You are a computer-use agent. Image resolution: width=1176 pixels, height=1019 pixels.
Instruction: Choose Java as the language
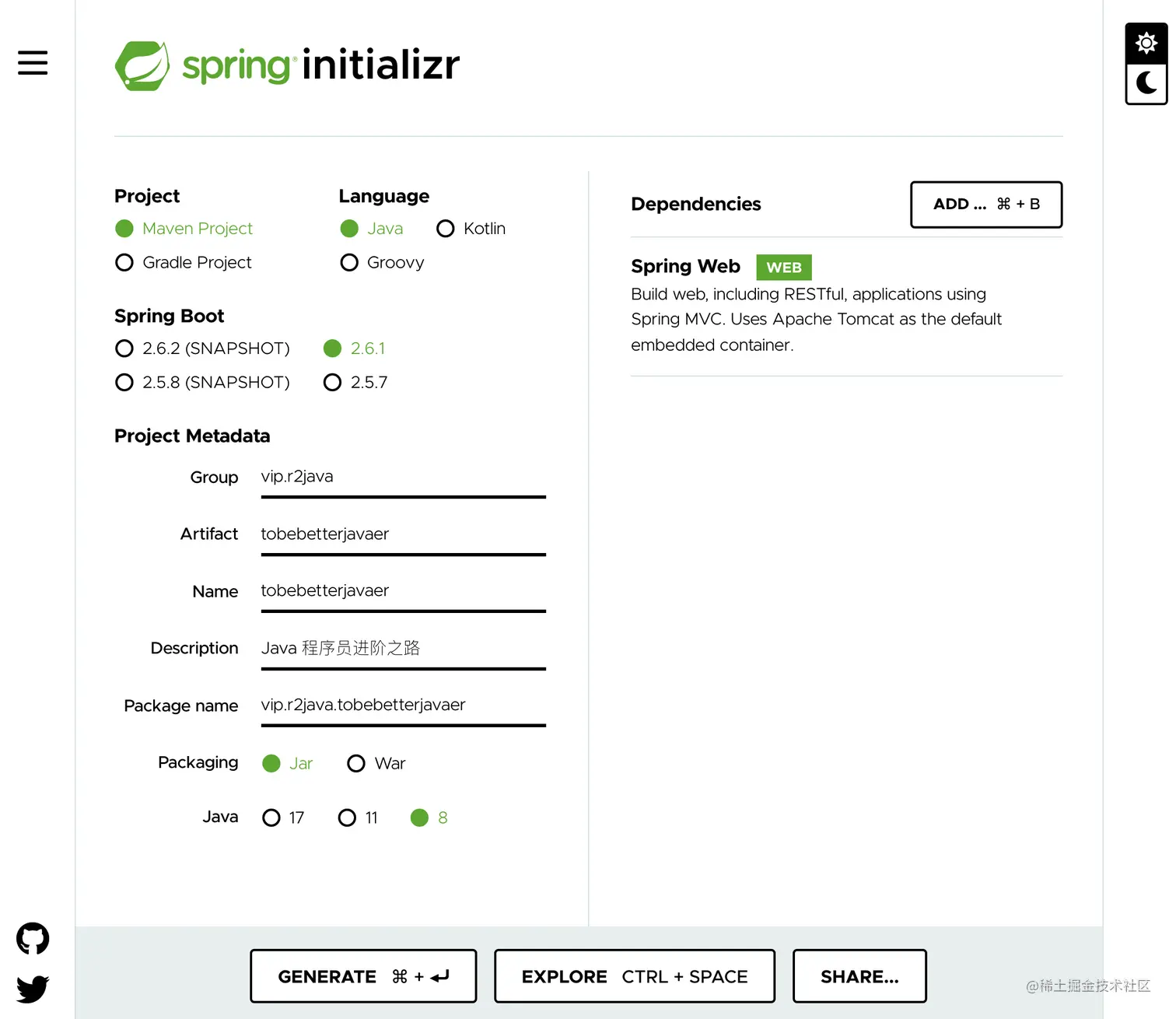coord(372,229)
